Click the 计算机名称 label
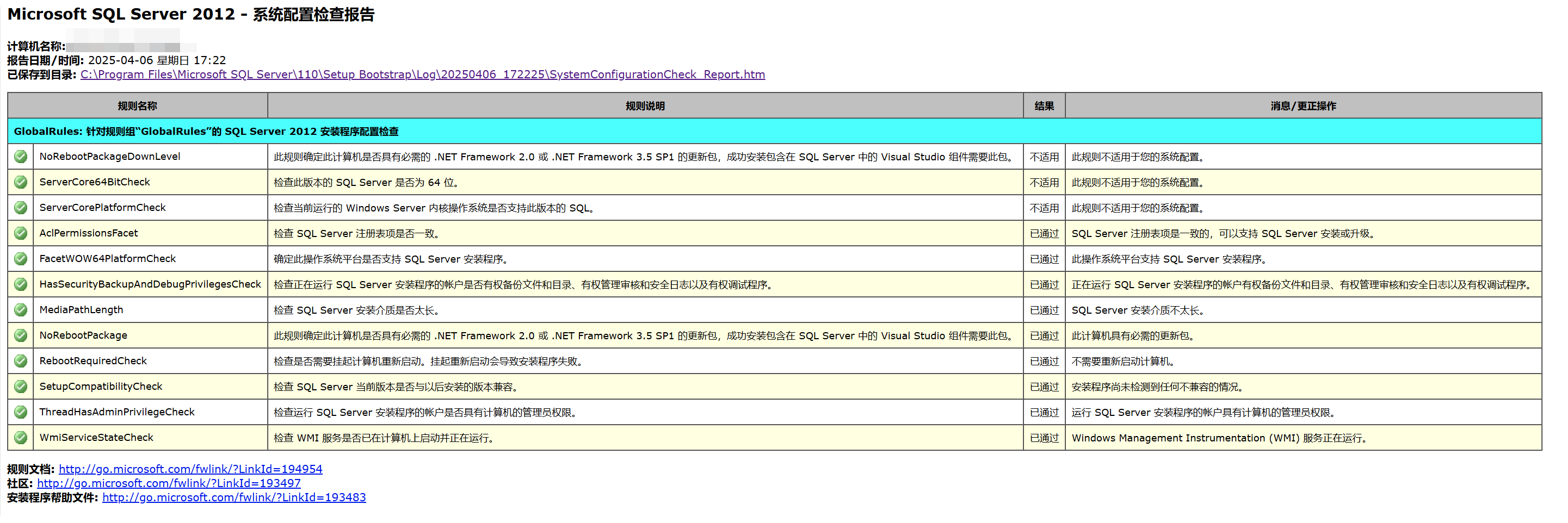Image resolution: width=1568 pixels, height=523 pixels. (x=36, y=46)
